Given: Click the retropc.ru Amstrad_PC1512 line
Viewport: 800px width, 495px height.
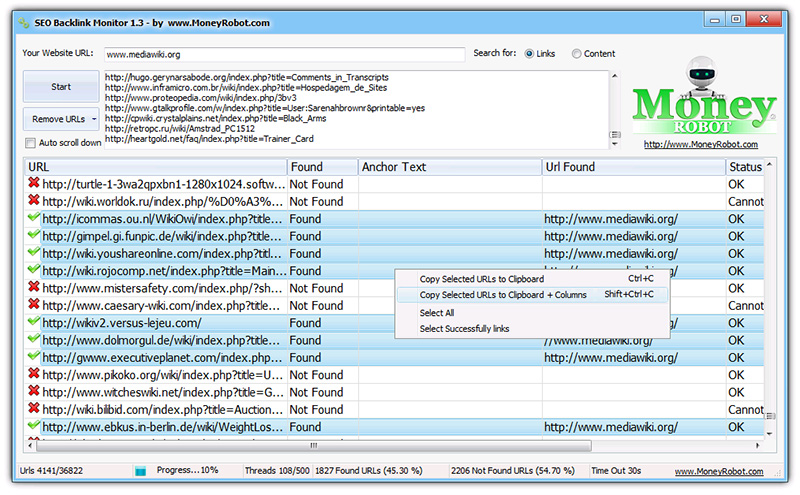Looking at the screenshot, I should (180, 128).
